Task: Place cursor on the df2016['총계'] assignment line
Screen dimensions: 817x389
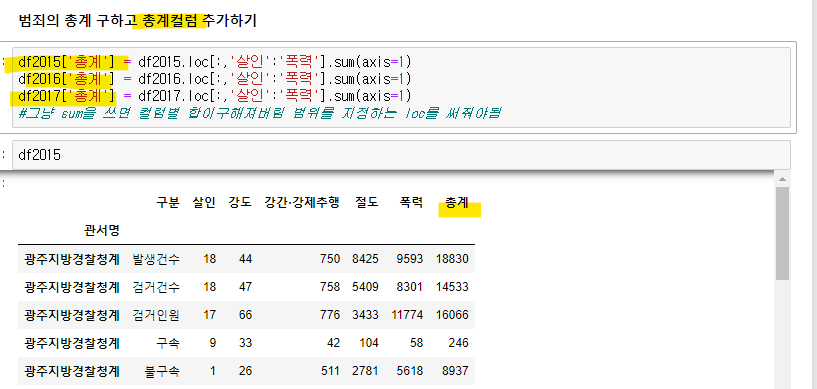Action: (215, 79)
